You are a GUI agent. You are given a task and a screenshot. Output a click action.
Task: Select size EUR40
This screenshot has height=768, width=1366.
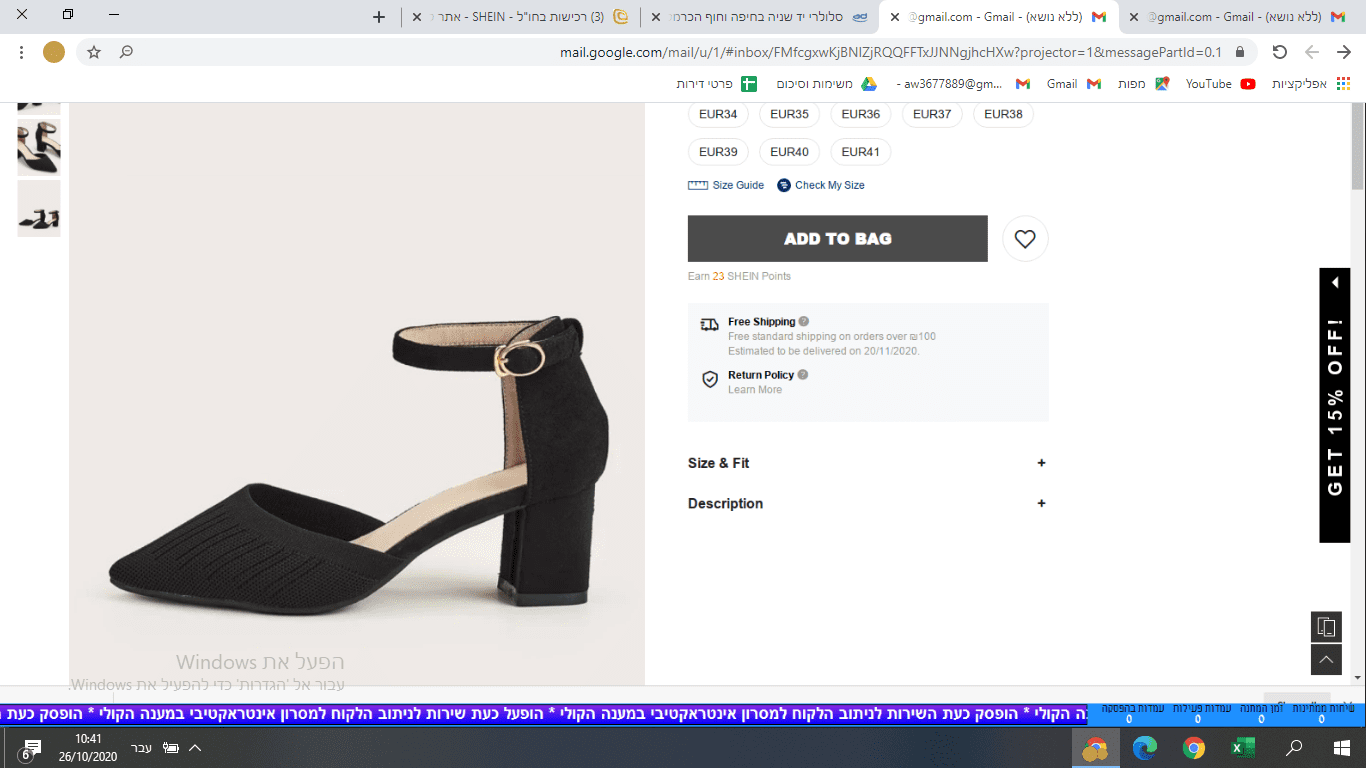point(789,152)
